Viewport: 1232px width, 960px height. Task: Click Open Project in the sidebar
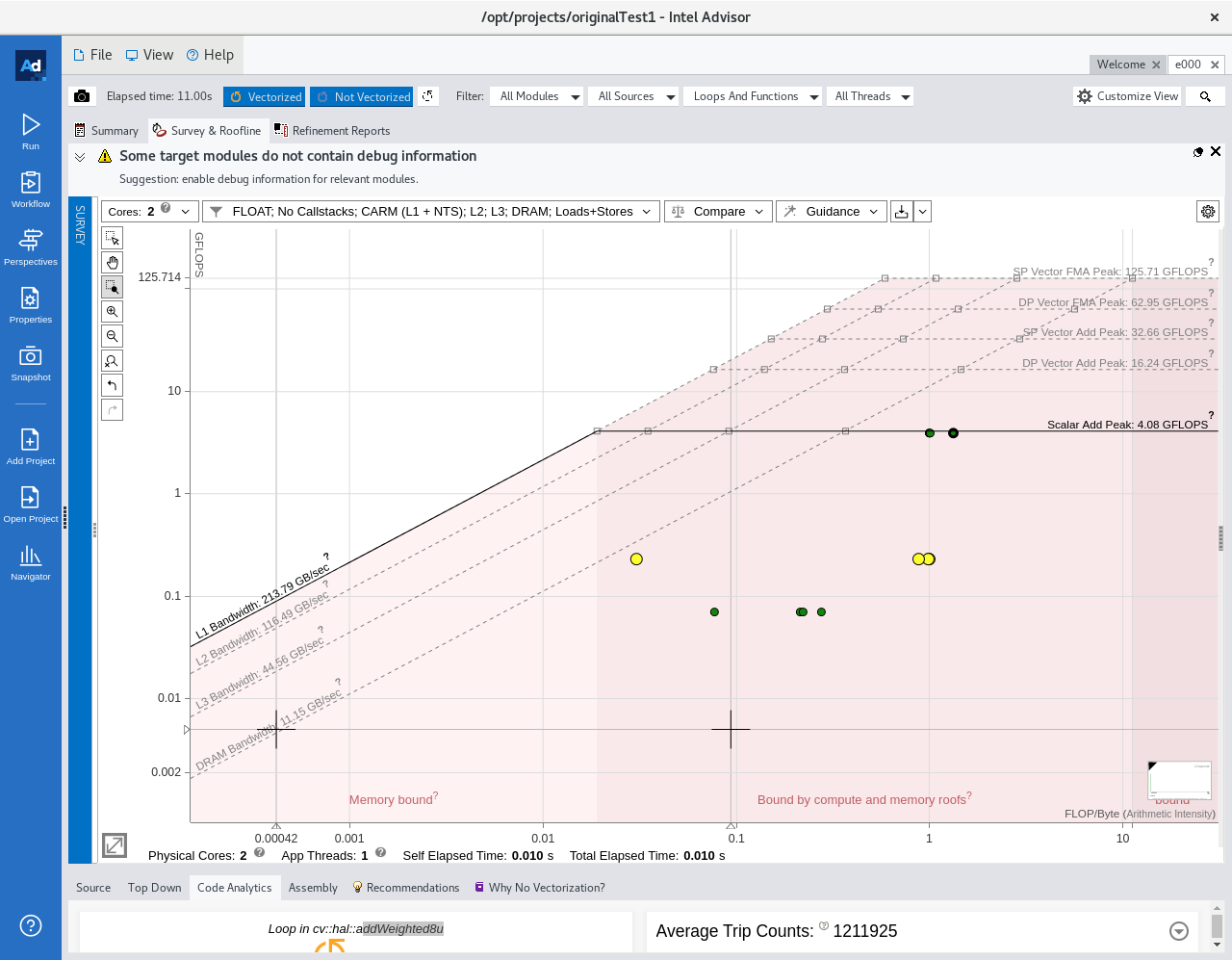[31, 504]
